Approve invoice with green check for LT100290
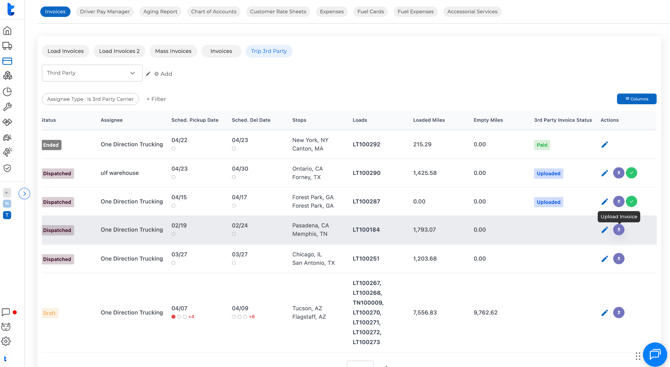This screenshot has width=670, height=367. [x=632, y=173]
